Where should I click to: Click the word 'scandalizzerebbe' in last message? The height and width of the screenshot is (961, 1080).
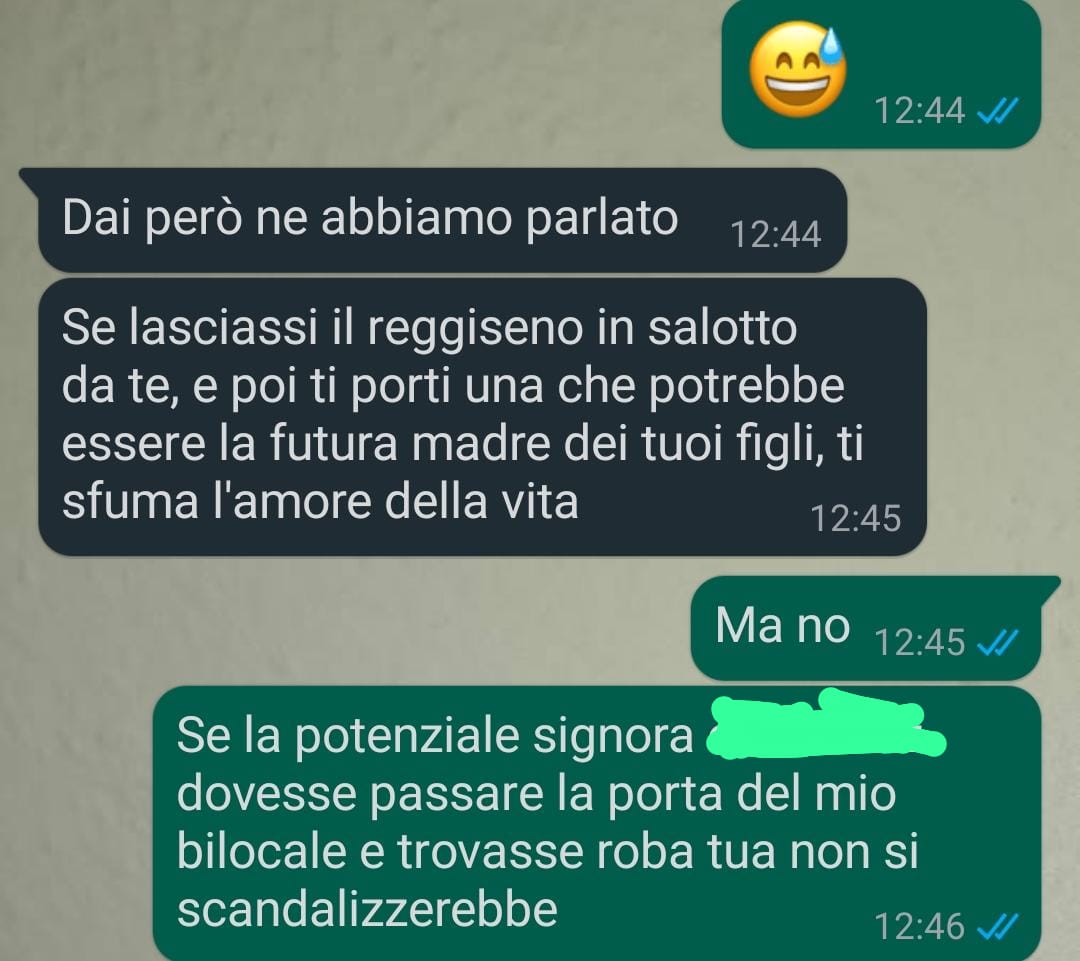pyautogui.click(x=367, y=909)
